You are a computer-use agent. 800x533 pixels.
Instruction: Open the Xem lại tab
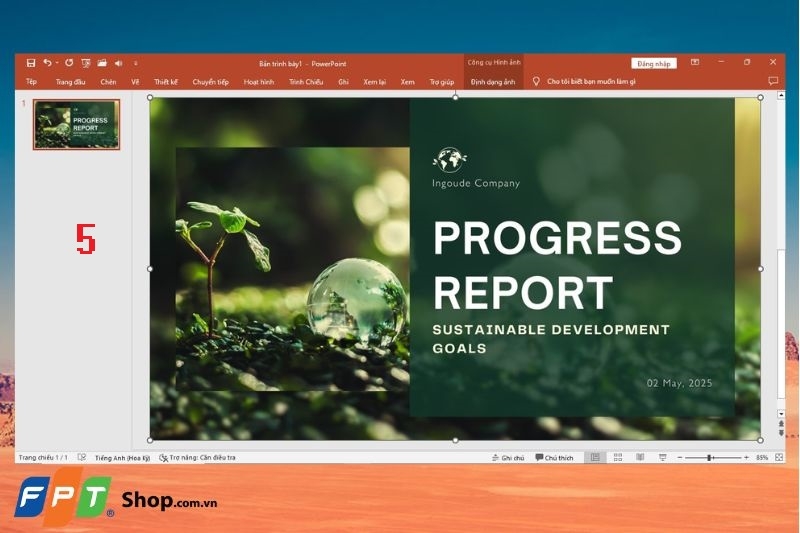coord(374,82)
